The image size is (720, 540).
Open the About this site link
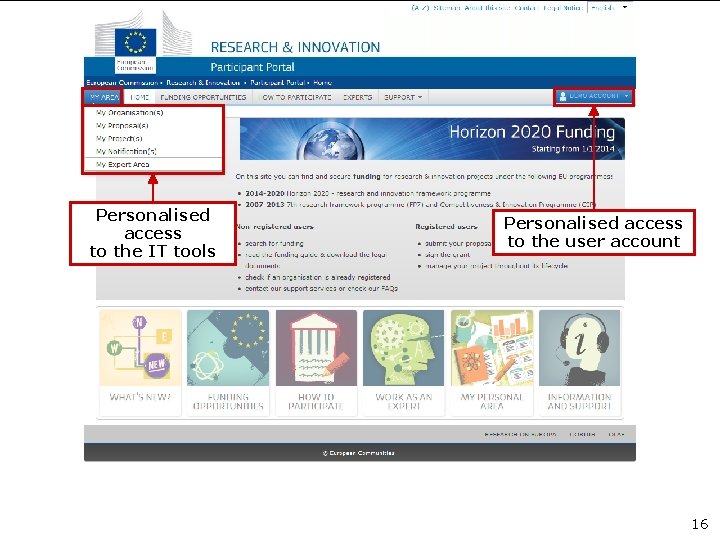point(487,8)
